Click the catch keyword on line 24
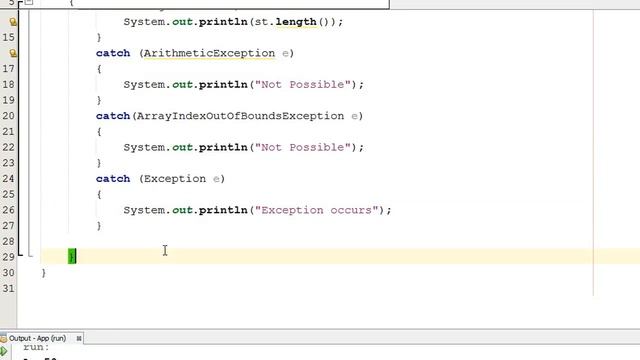 coord(113,179)
